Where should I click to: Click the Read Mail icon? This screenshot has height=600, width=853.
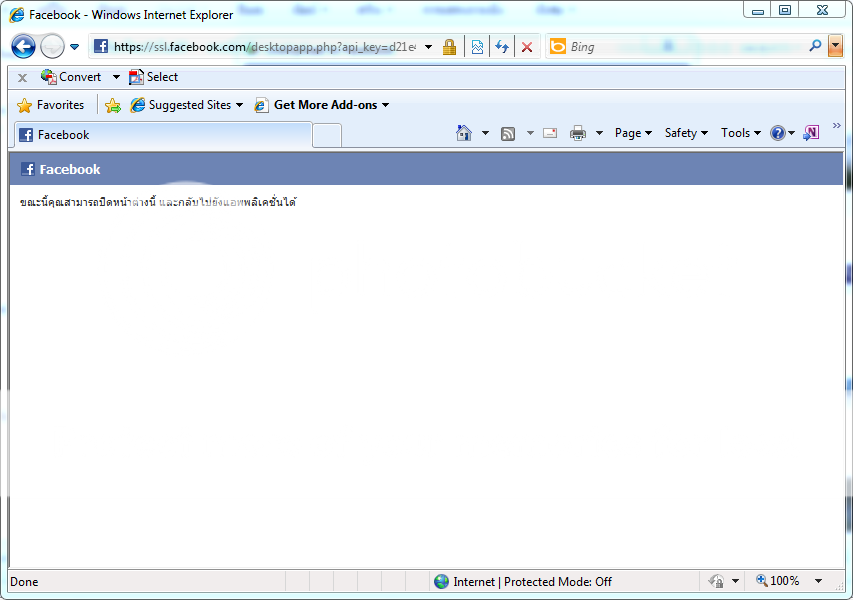(550, 133)
